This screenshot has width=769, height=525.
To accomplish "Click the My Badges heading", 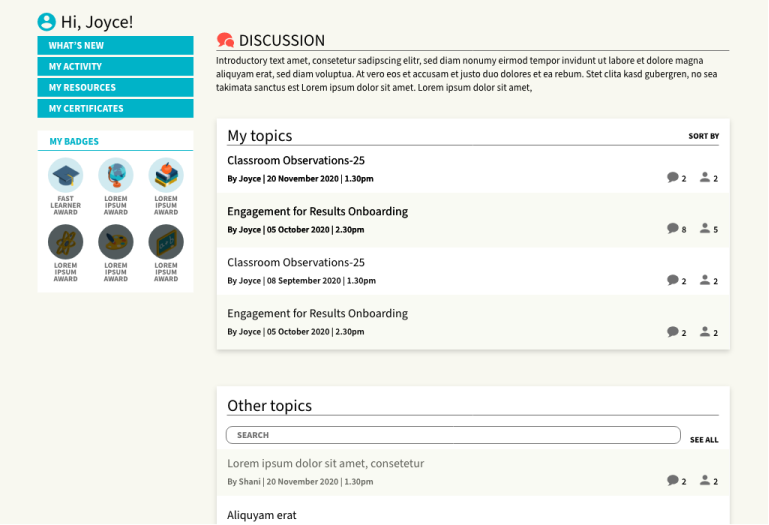I will pyautogui.click(x=74, y=142).
